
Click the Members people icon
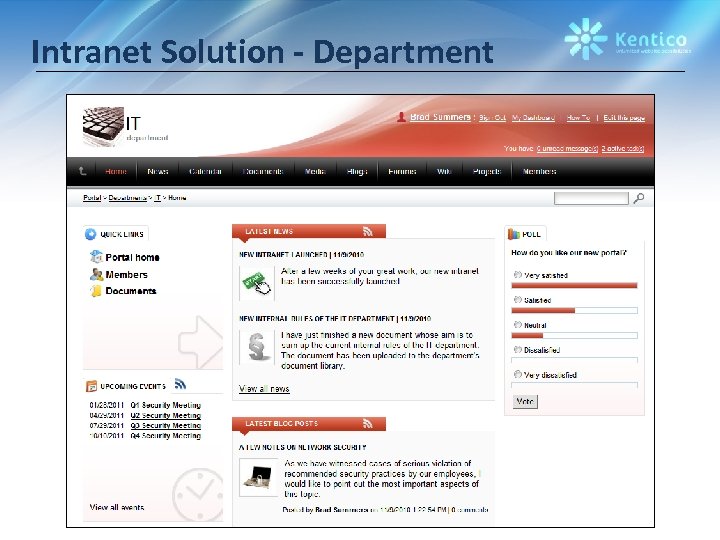click(96, 275)
